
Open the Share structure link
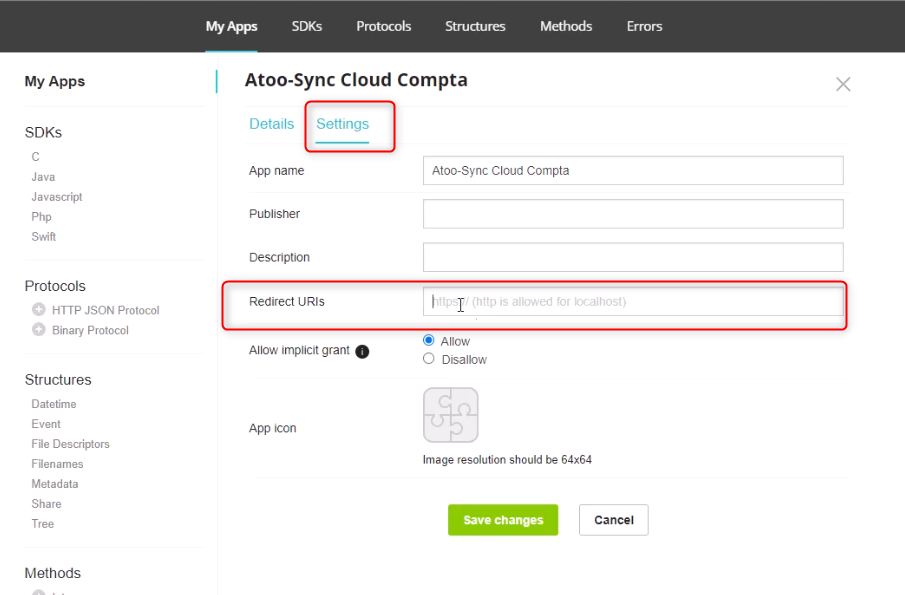(x=46, y=504)
